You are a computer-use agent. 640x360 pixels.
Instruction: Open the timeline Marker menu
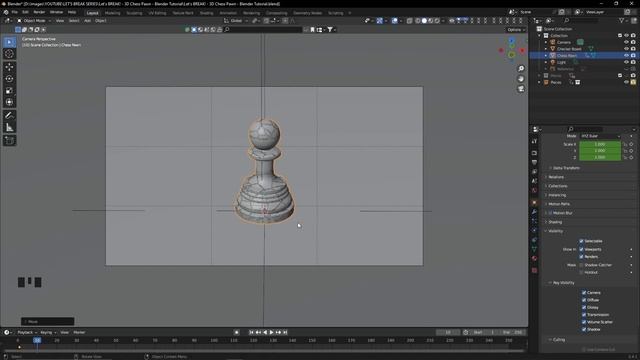pos(79,333)
